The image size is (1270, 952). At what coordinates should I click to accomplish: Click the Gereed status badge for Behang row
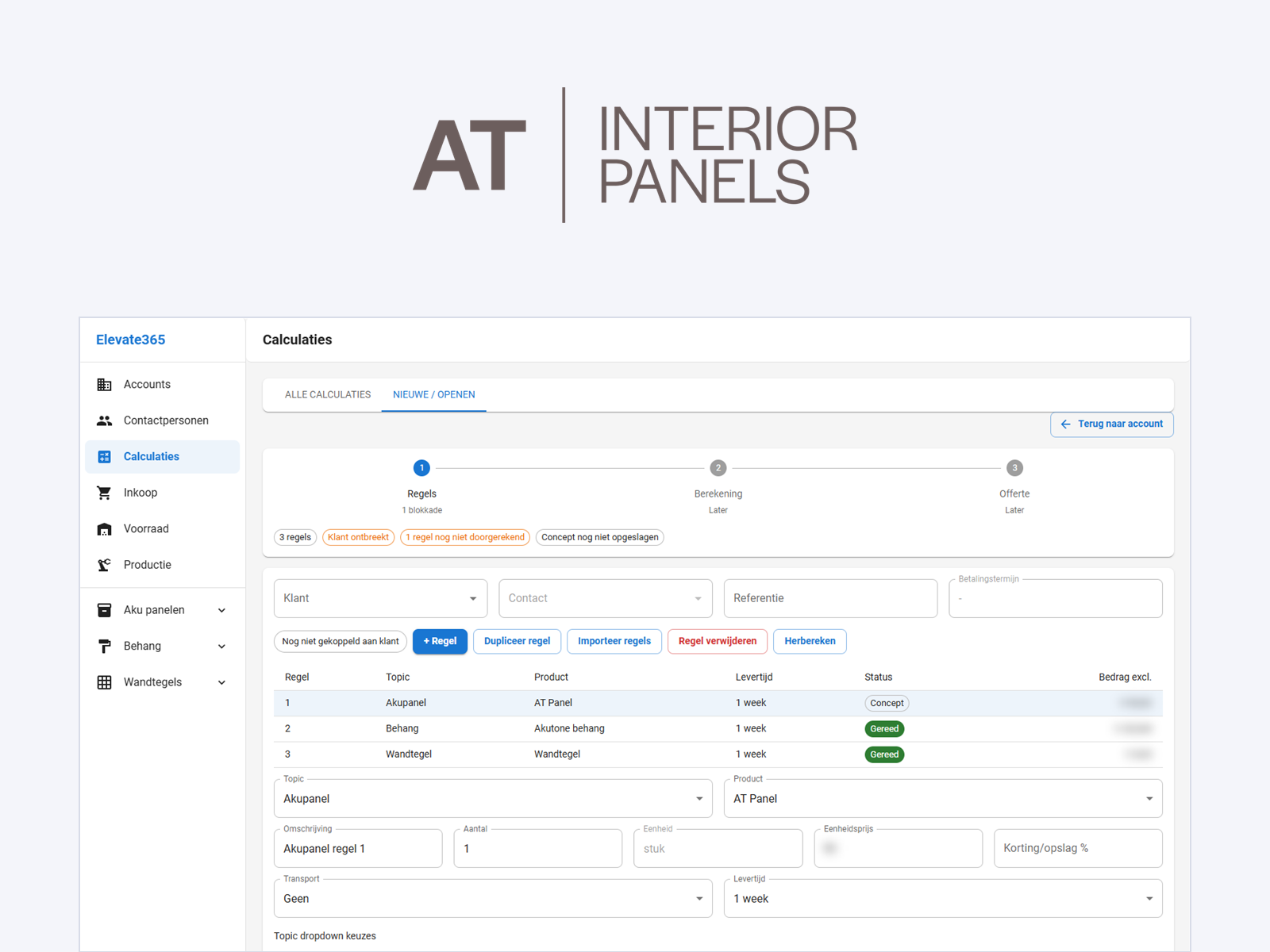click(x=884, y=729)
